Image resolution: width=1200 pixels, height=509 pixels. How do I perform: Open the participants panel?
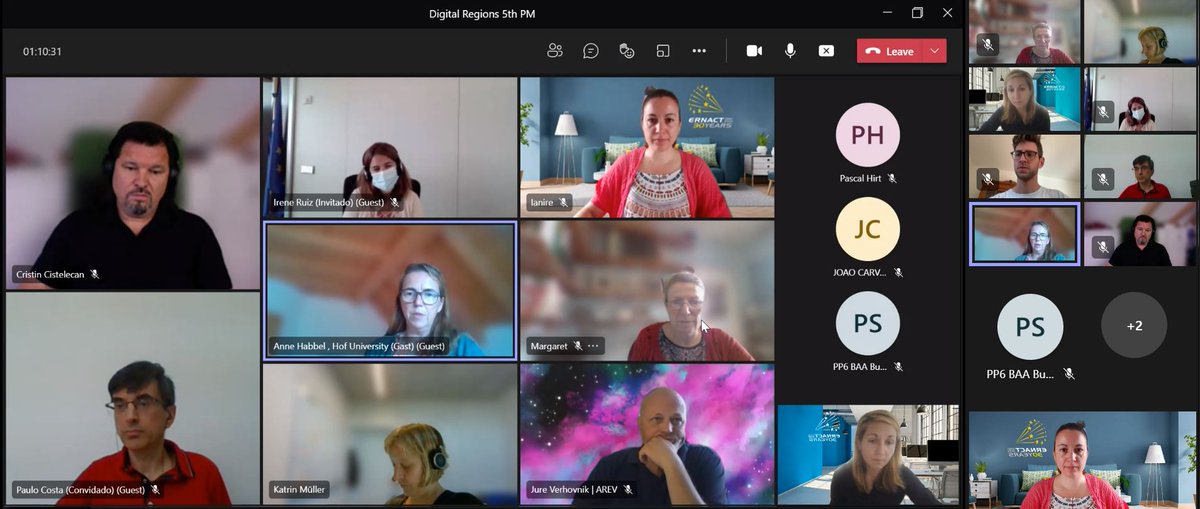(x=555, y=51)
